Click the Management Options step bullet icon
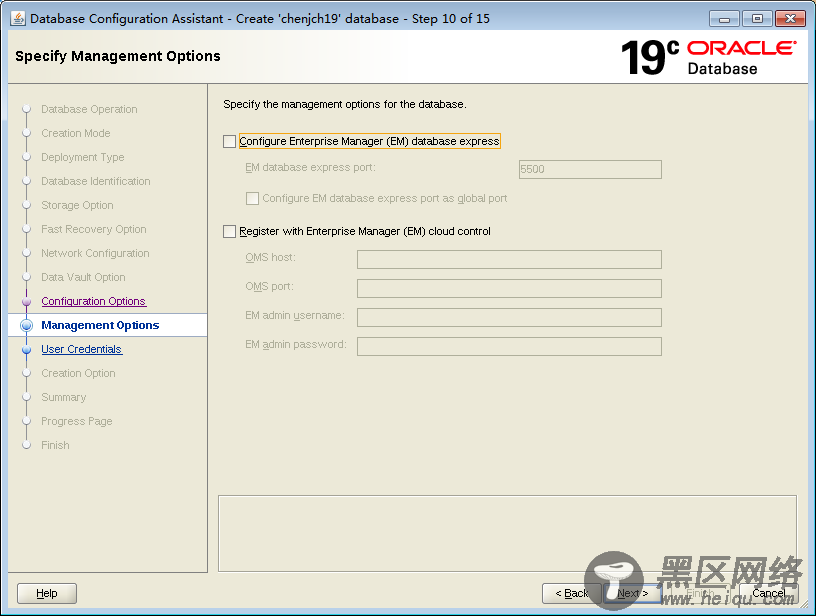Image resolution: width=816 pixels, height=616 pixels. [27, 326]
